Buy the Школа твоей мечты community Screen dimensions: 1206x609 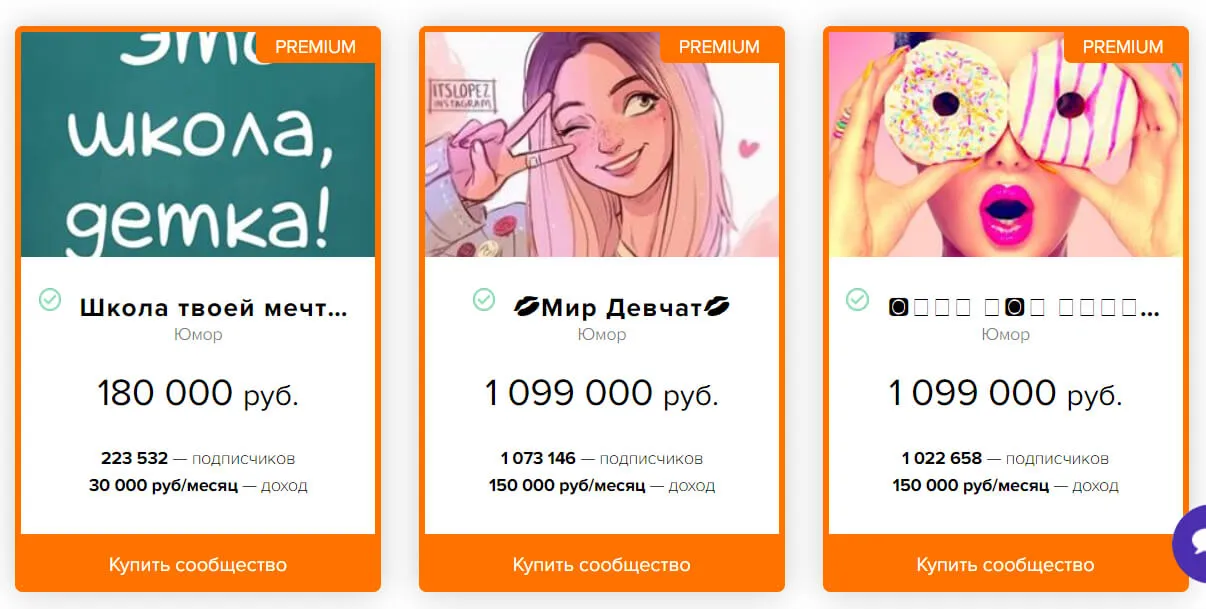(198, 565)
